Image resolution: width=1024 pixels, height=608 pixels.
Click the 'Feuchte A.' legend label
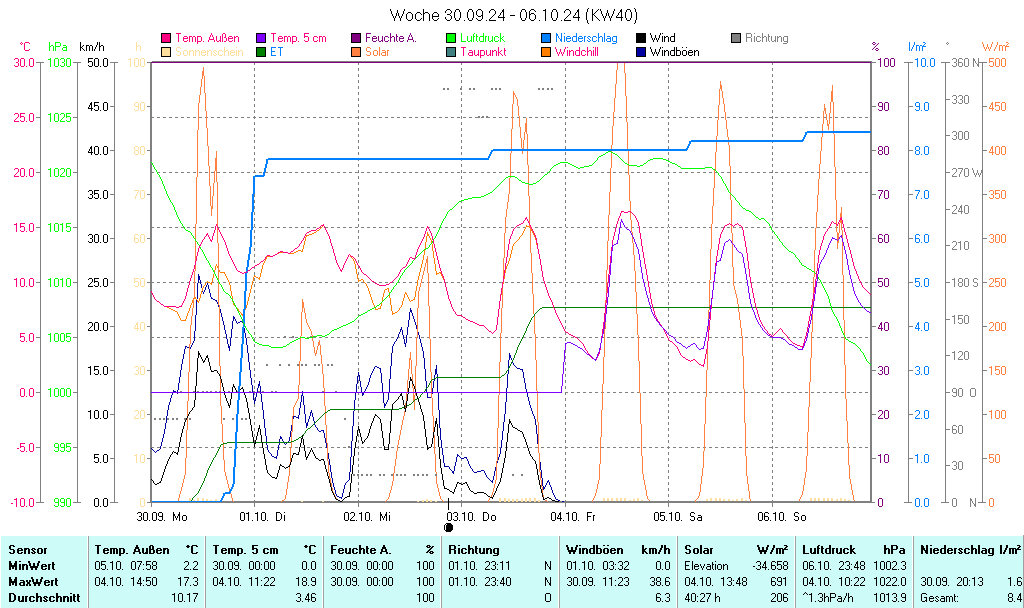(x=391, y=38)
